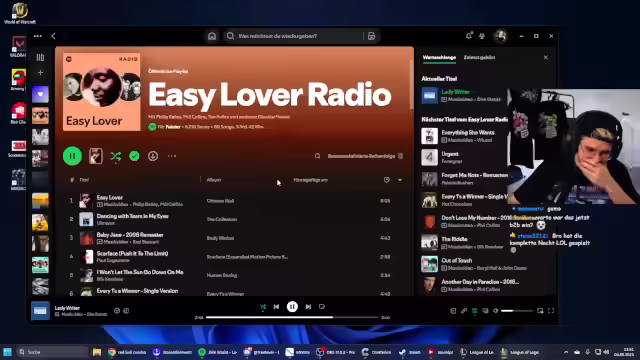This screenshot has width=640, height=360.
Task: Click the now playing album cover thumbnail
Action: point(40,311)
